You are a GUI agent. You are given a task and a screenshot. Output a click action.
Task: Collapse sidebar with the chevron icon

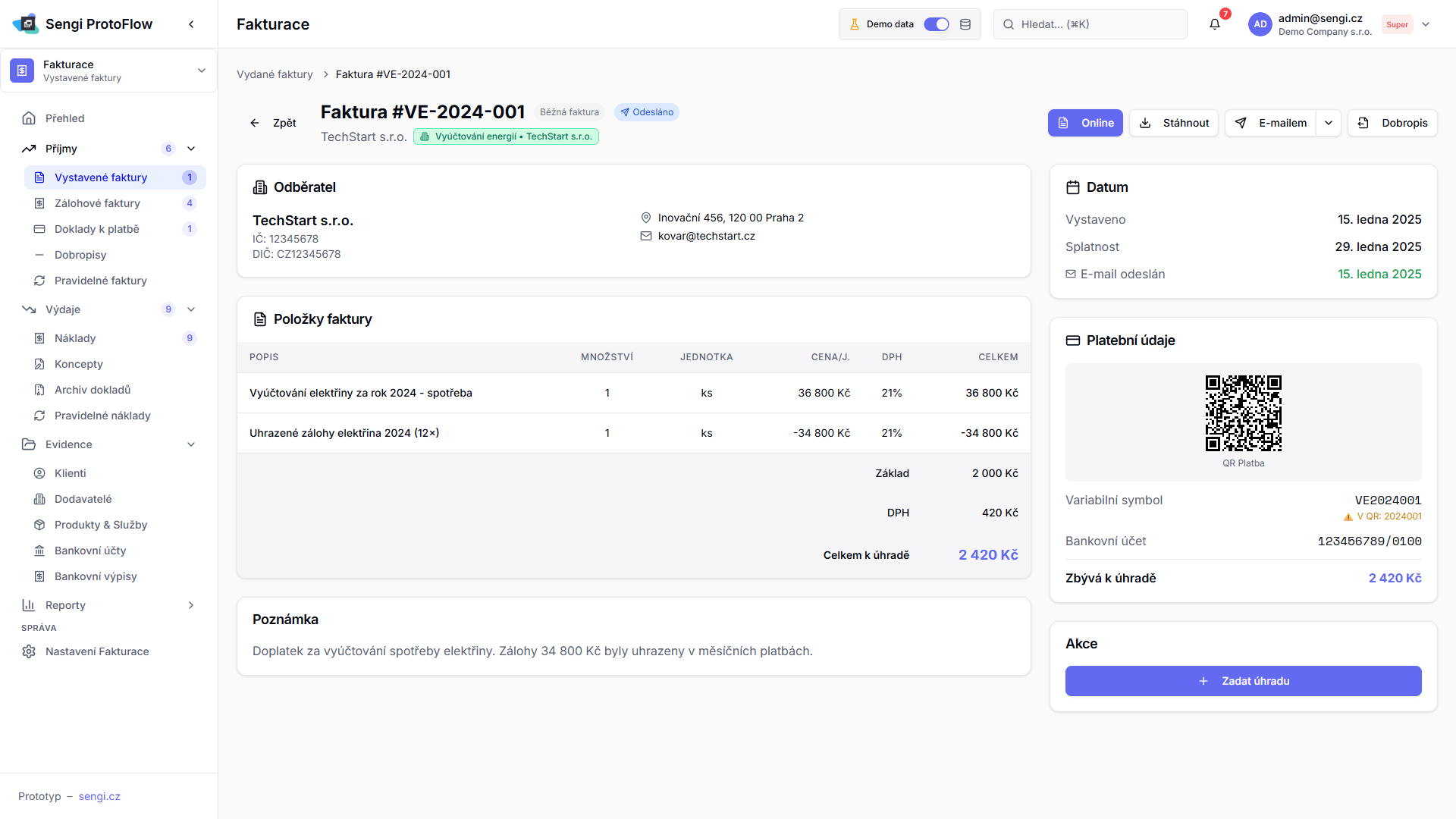click(191, 24)
